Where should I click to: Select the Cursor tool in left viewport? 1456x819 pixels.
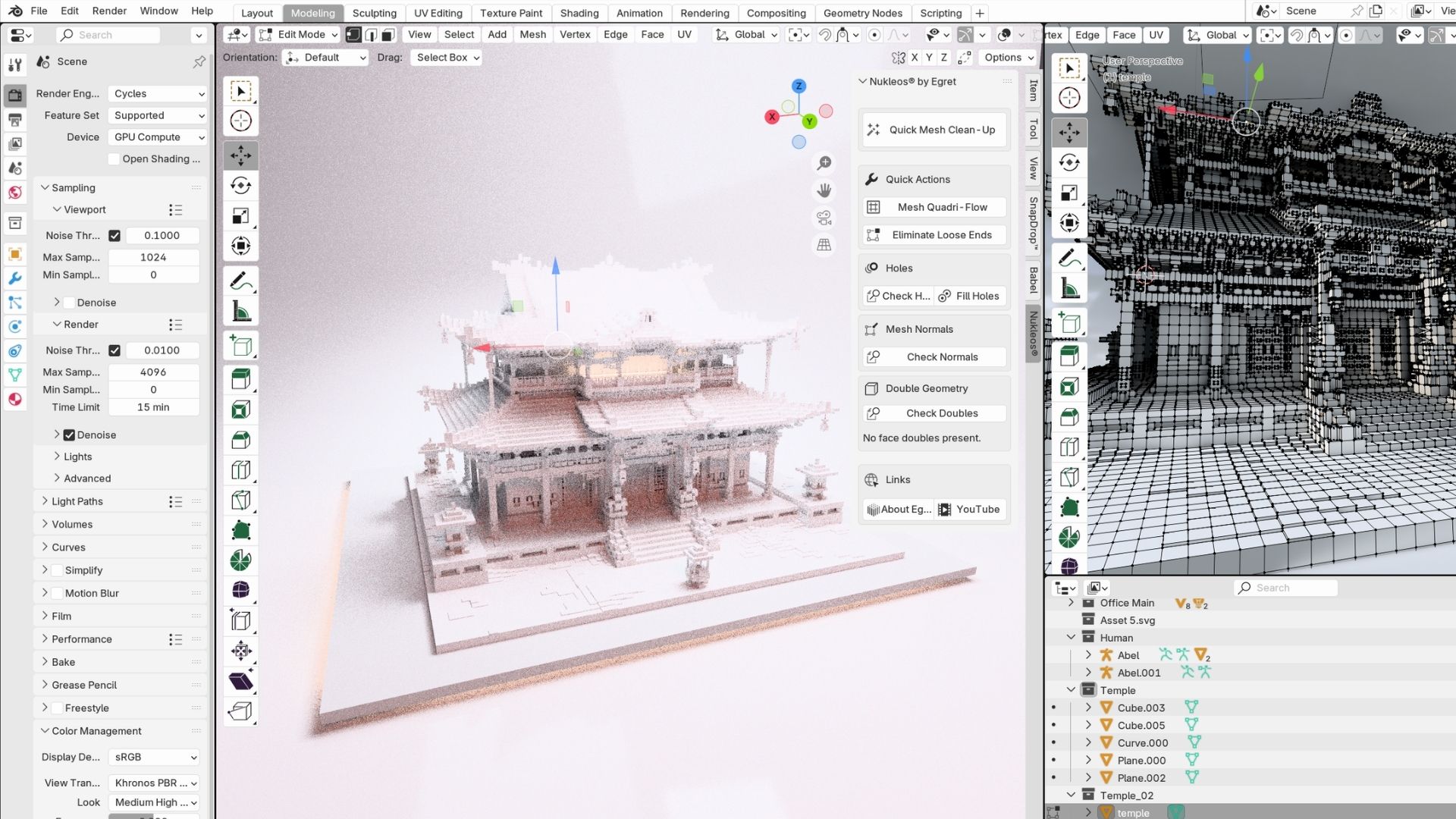240,121
